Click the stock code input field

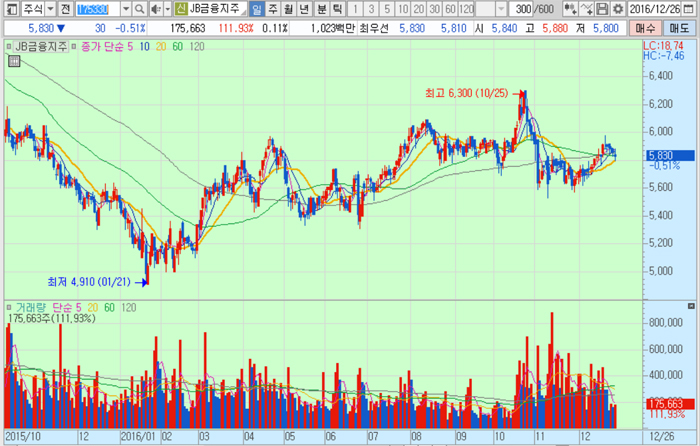[x=96, y=9]
